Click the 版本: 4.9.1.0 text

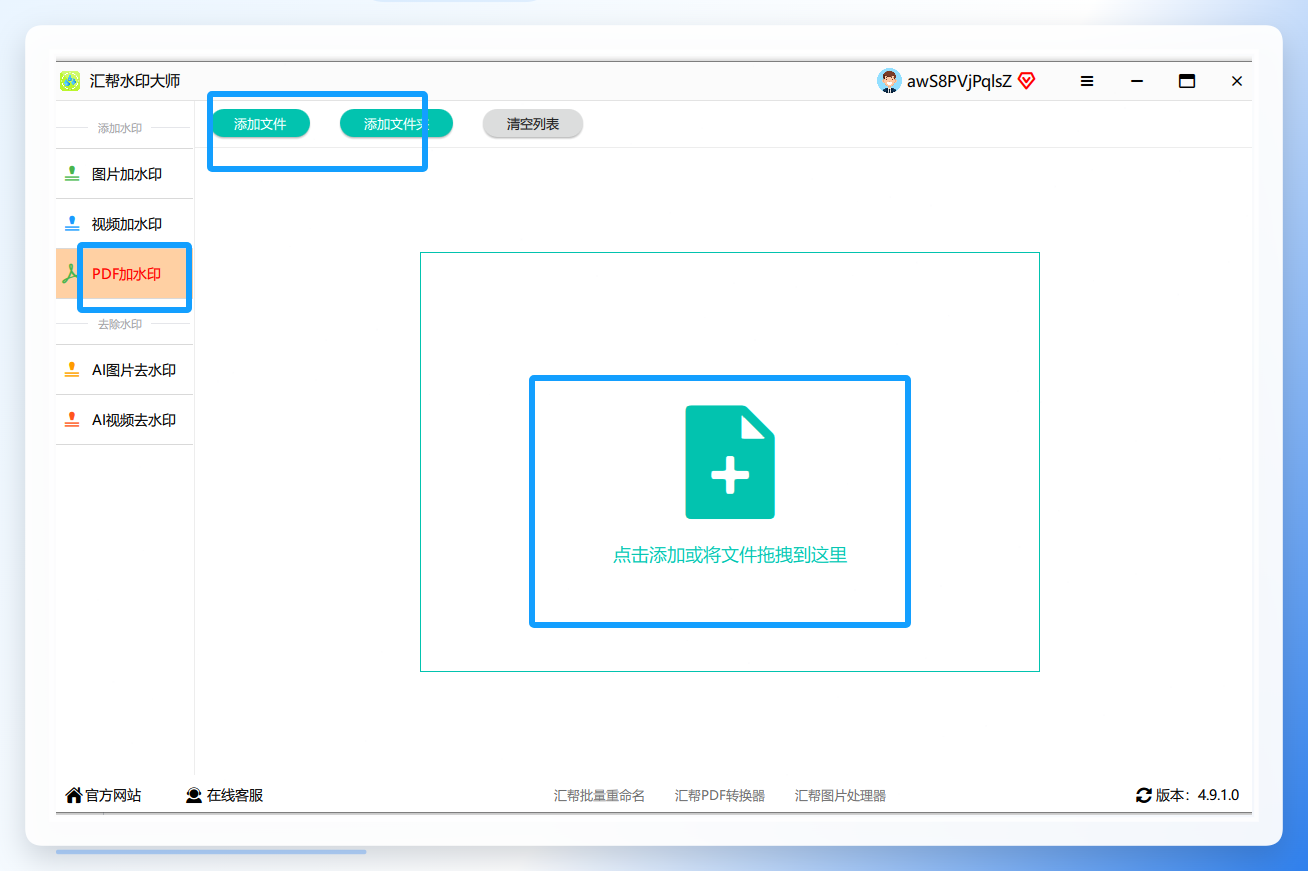tap(1197, 795)
